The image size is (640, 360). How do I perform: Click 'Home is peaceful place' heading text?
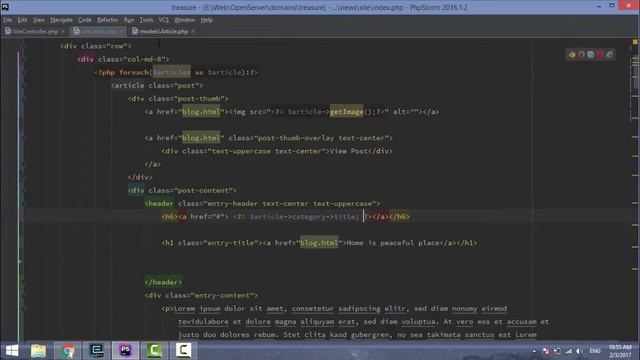click(x=393, y=243)
